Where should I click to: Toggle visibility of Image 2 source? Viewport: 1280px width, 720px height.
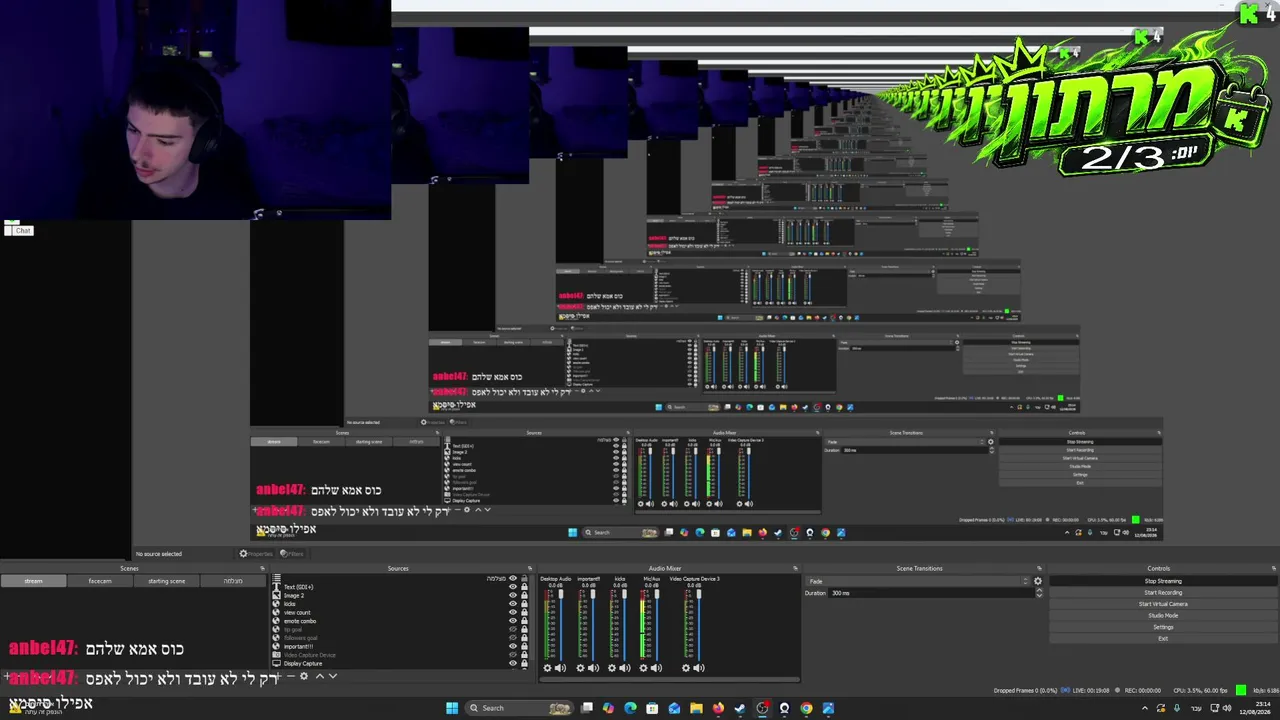[x=513, y=596]
